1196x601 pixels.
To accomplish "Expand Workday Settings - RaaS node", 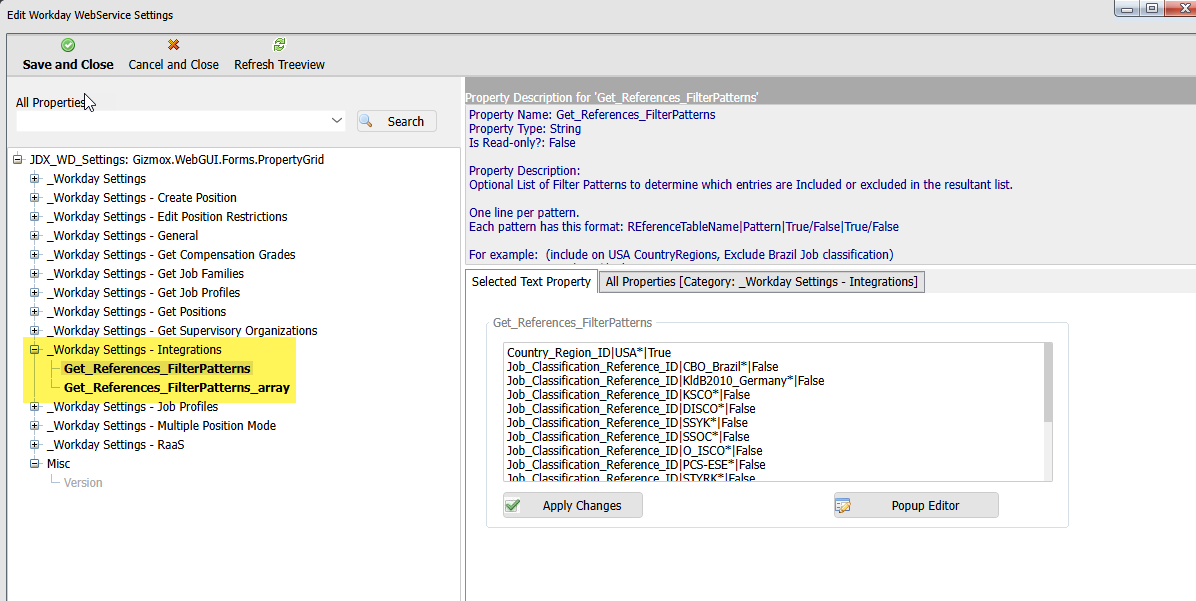I will (x=34, y=445).
